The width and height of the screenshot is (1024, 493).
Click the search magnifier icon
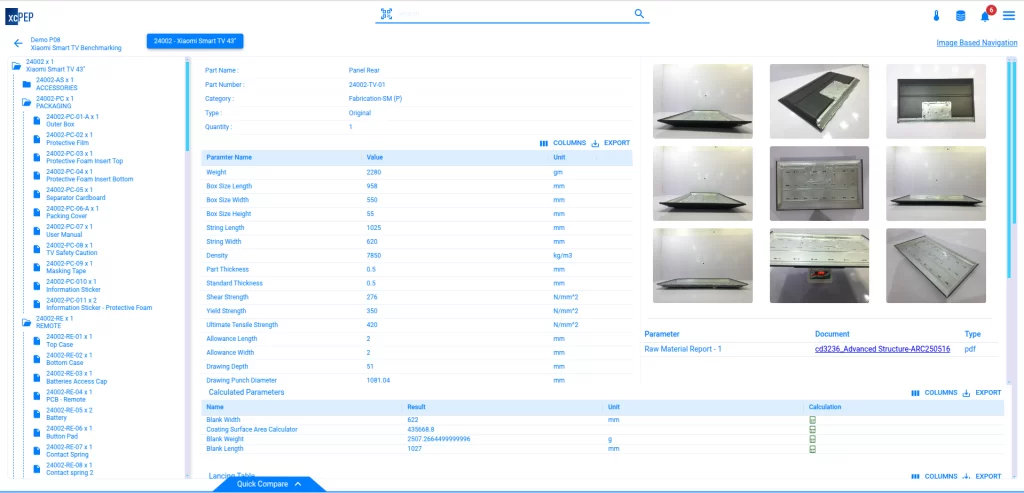pyautogui.click(x=640, y=14)
